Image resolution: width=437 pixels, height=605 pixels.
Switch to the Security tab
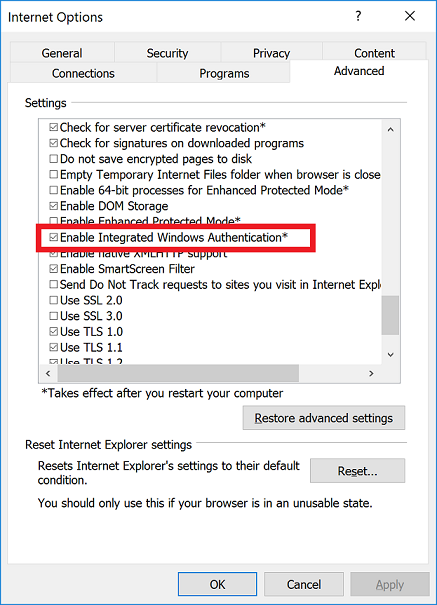tap(167, 52)
